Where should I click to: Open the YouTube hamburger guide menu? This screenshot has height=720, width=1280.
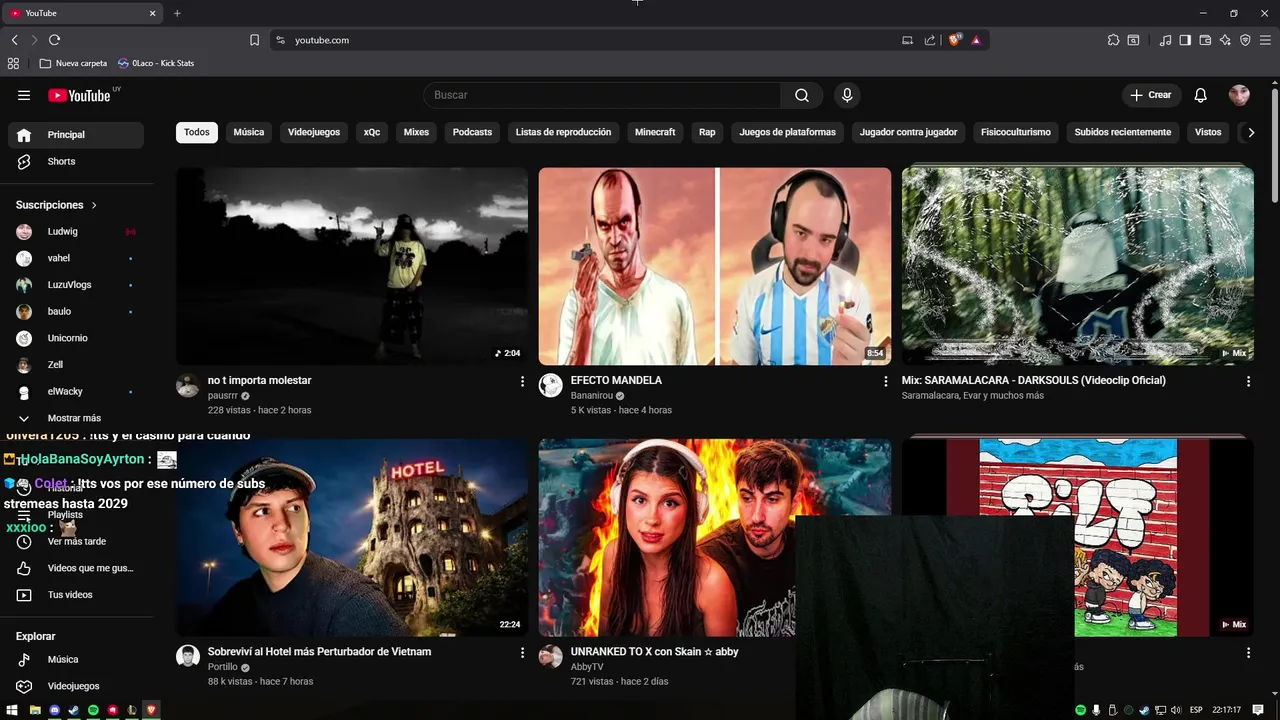(x=24, y=95)
